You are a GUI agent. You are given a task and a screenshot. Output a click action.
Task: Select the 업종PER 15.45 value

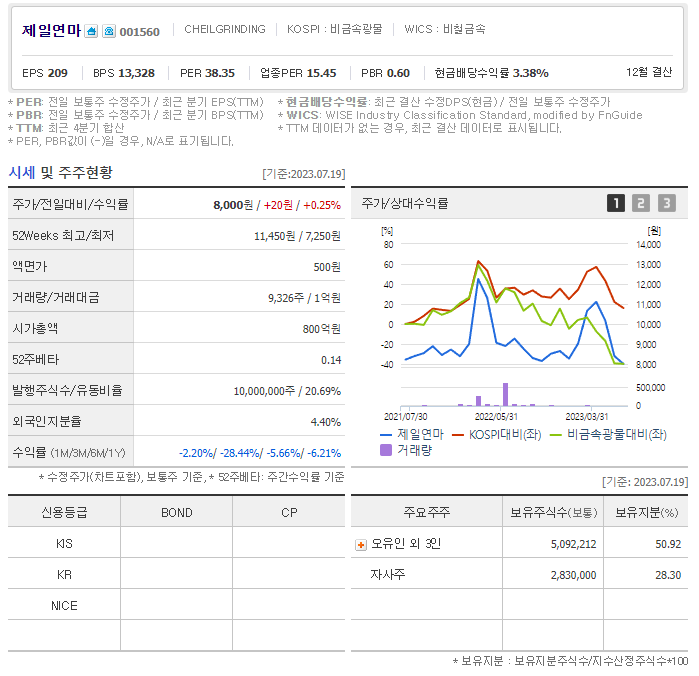tap(298, 73)
